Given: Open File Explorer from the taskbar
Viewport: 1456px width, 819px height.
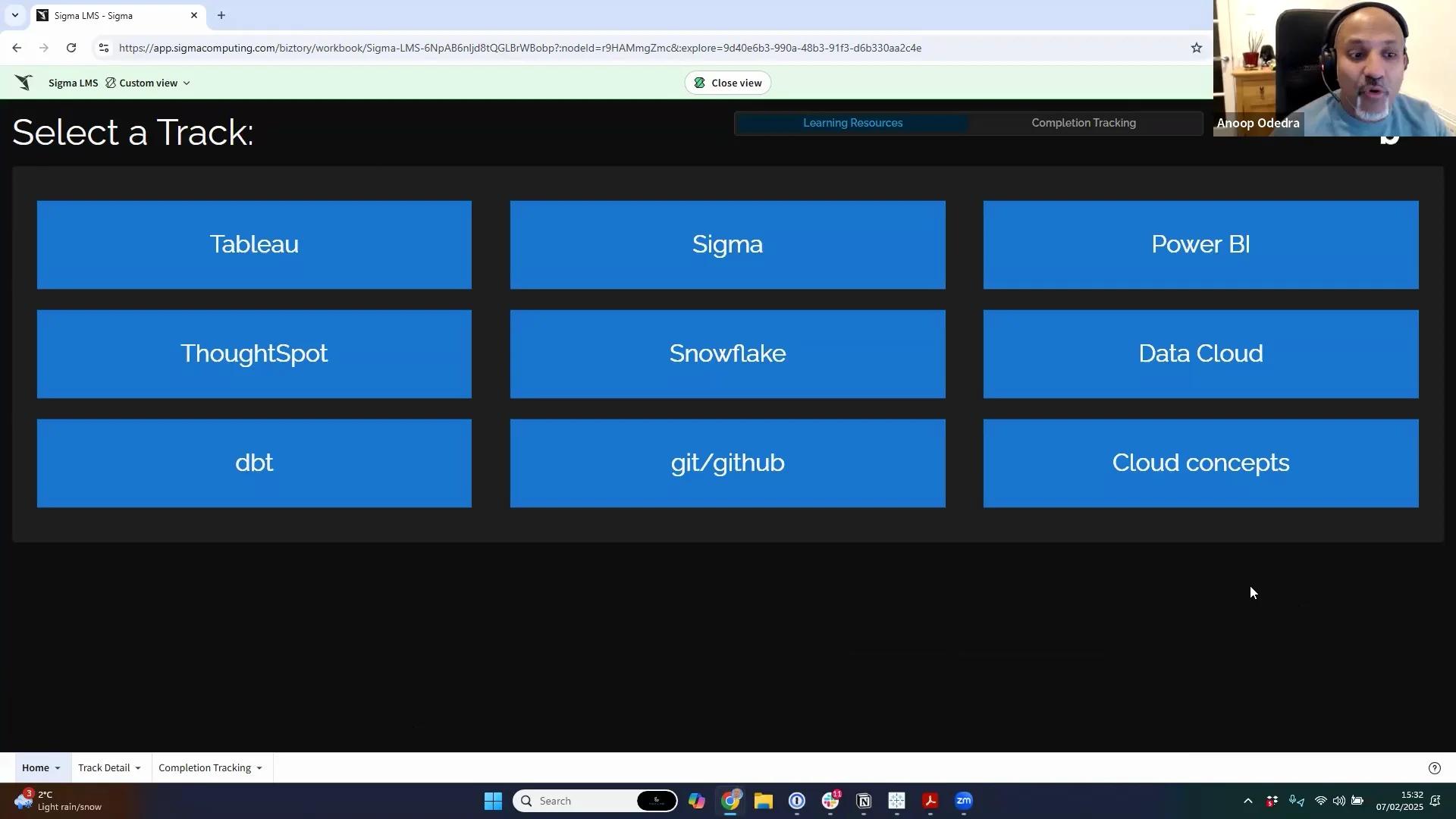Looking at the screenshot, I should pos(764,801).
